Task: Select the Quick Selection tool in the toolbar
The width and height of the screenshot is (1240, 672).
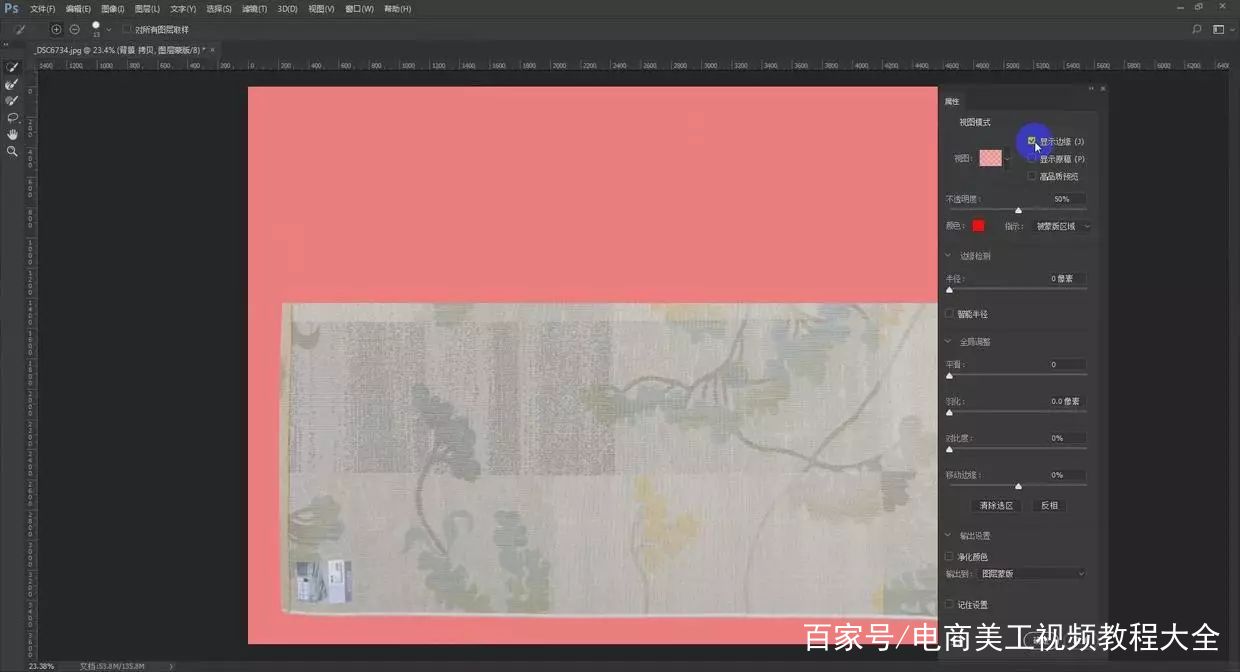Action: (12, 67)
